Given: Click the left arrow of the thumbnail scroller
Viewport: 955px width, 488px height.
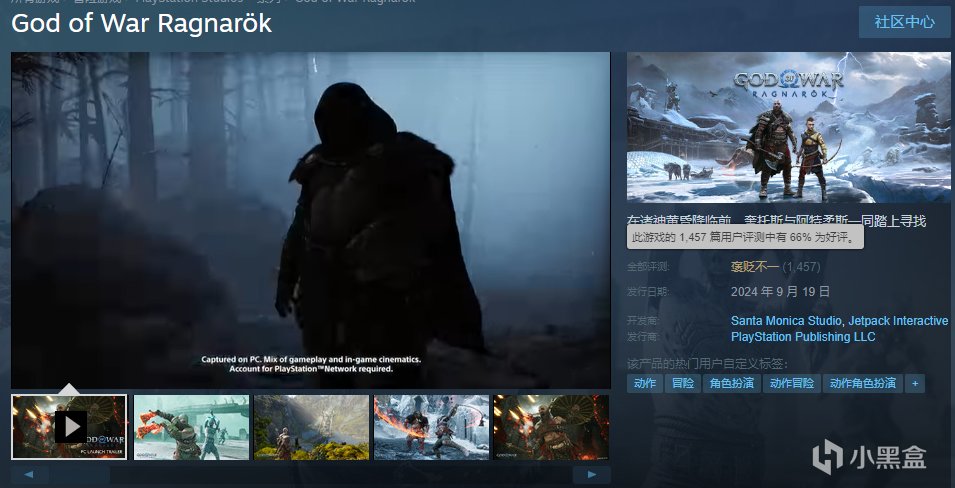Looking at the screenshot, I should tap(29, 475).
